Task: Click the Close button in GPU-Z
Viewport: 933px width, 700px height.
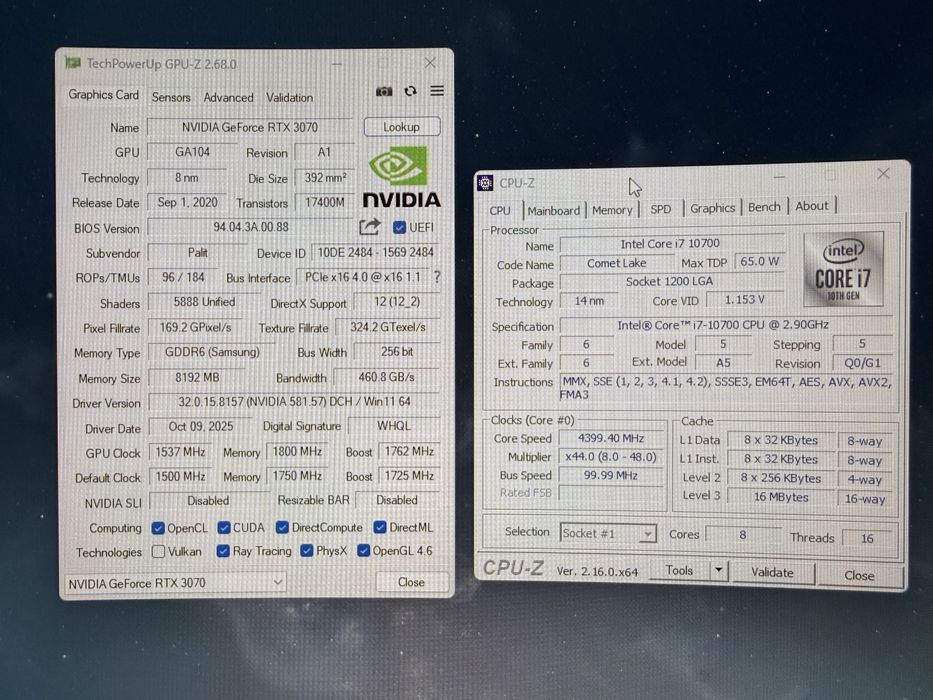Action: [x=411, y=582]
